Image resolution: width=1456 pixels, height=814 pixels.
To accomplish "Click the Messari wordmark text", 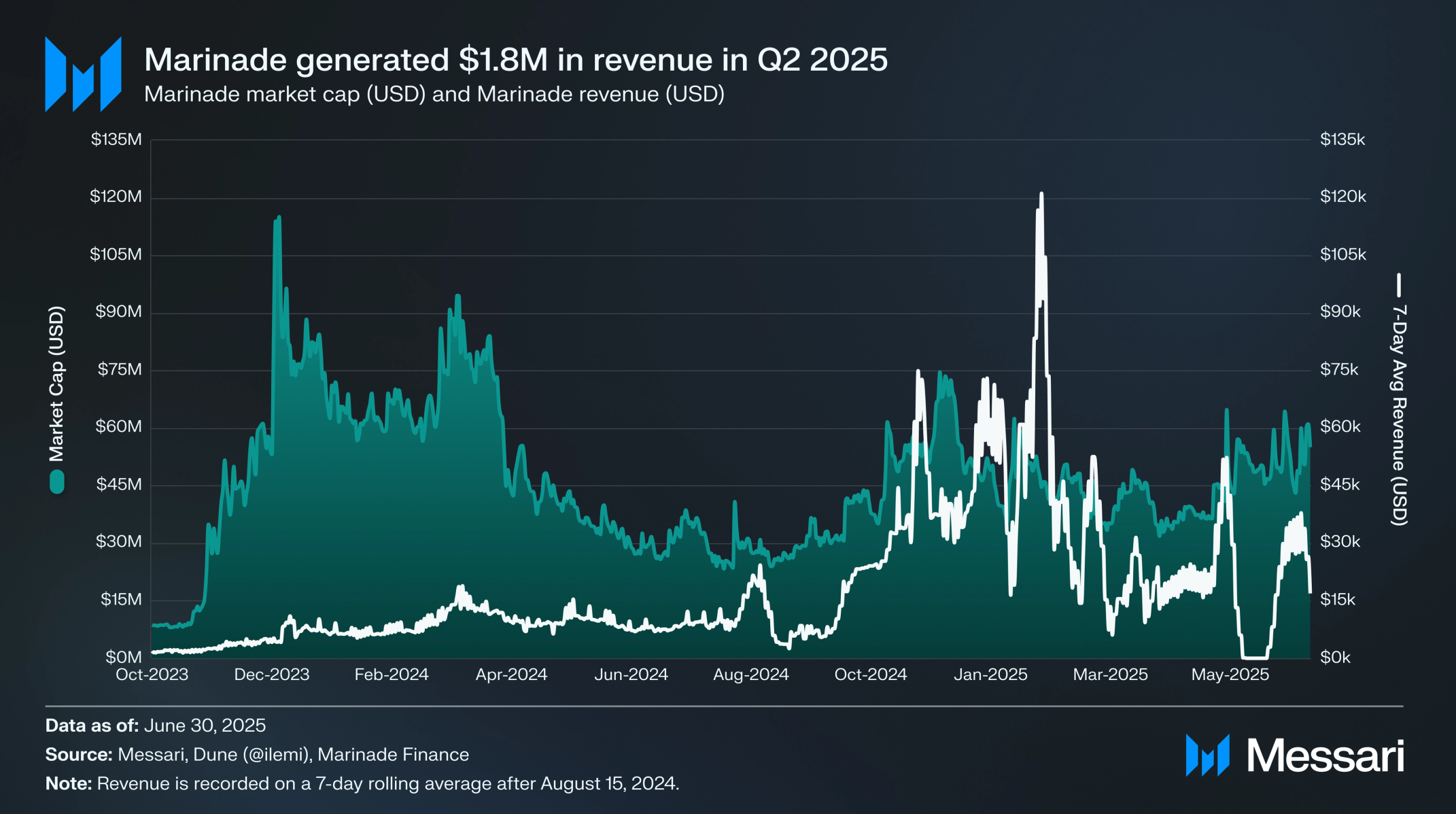I will [1325, 756].
